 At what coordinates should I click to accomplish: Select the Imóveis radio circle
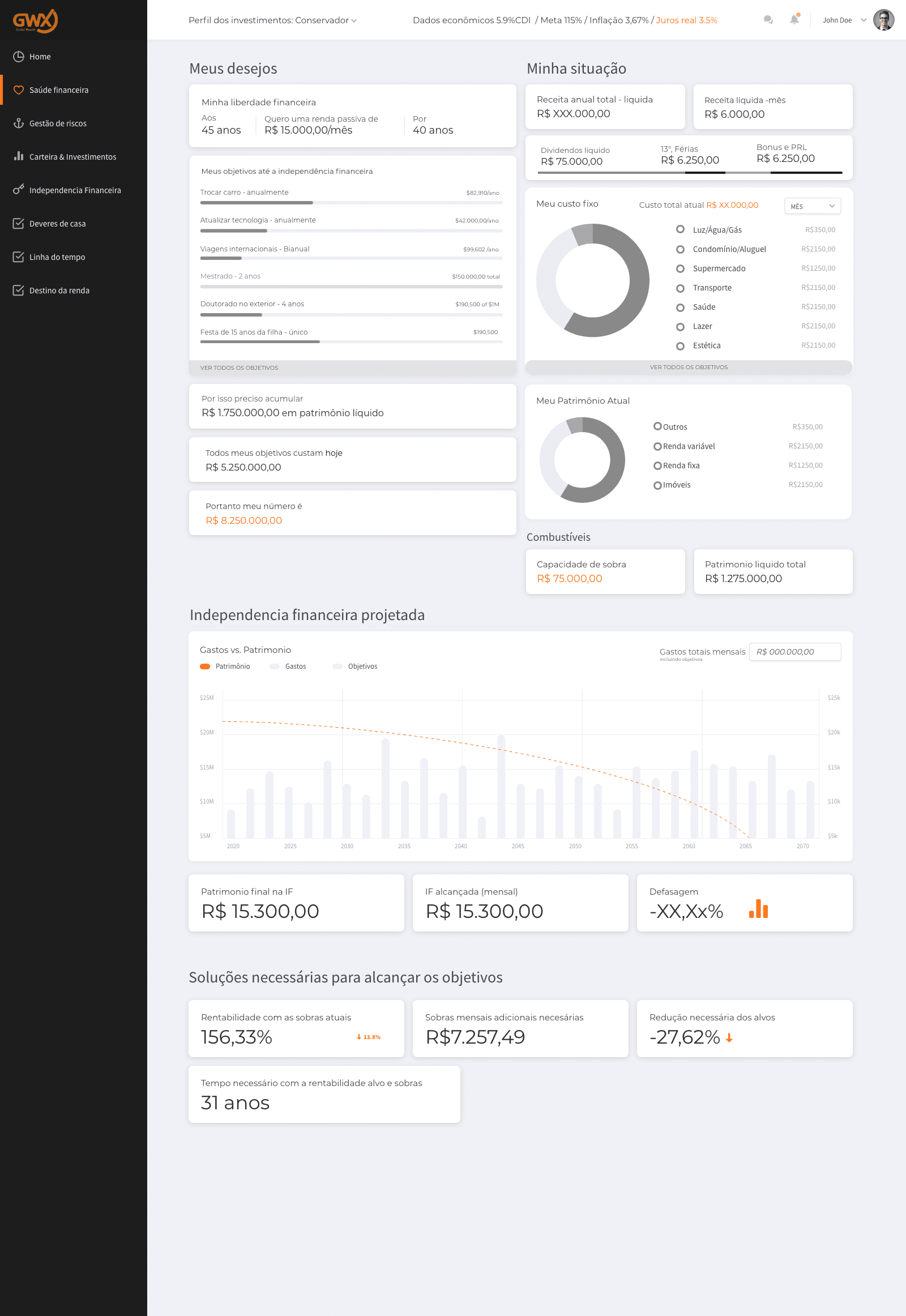click(657, 485)
